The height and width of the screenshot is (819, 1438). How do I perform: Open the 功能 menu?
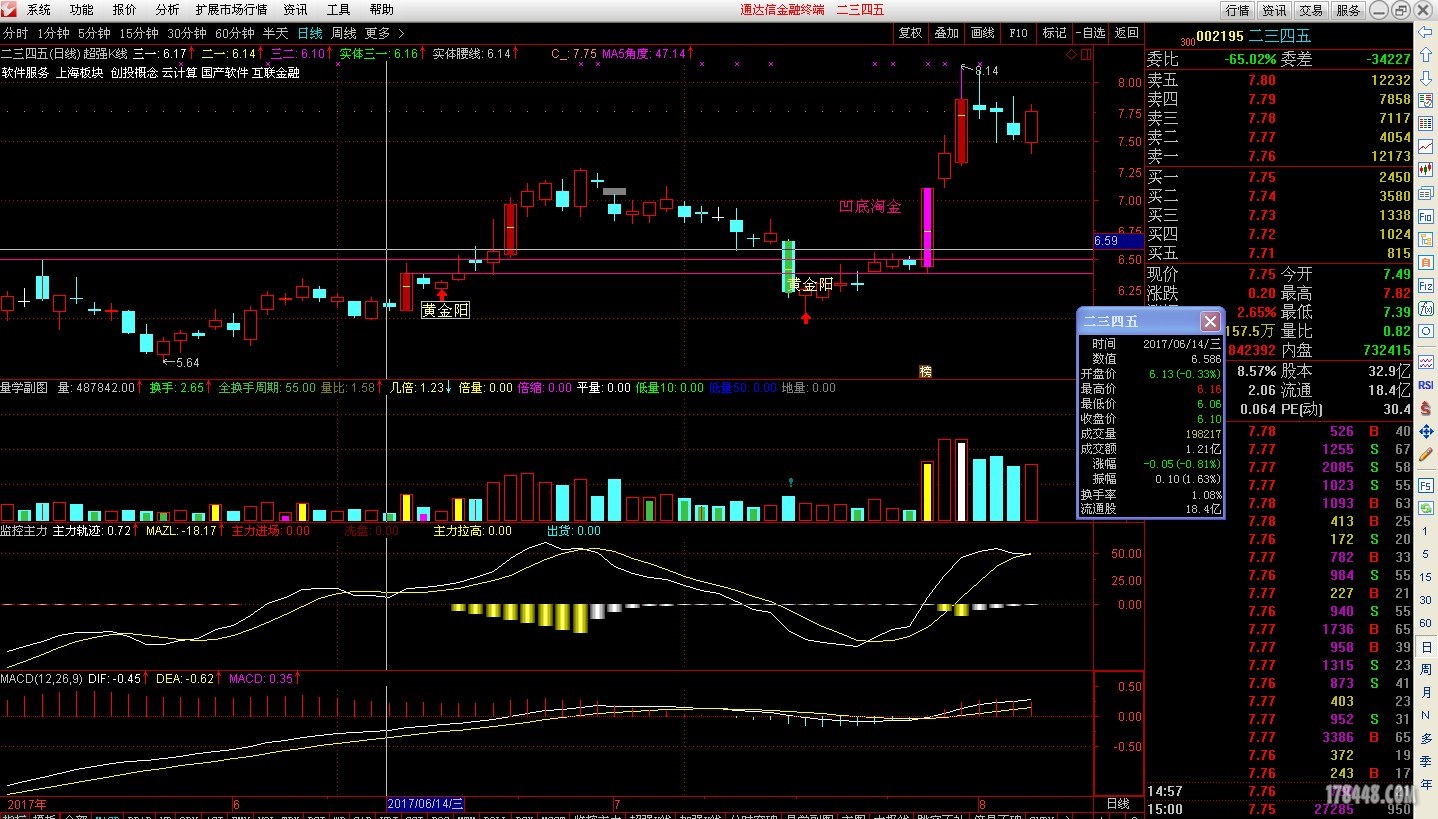point(82,10)
